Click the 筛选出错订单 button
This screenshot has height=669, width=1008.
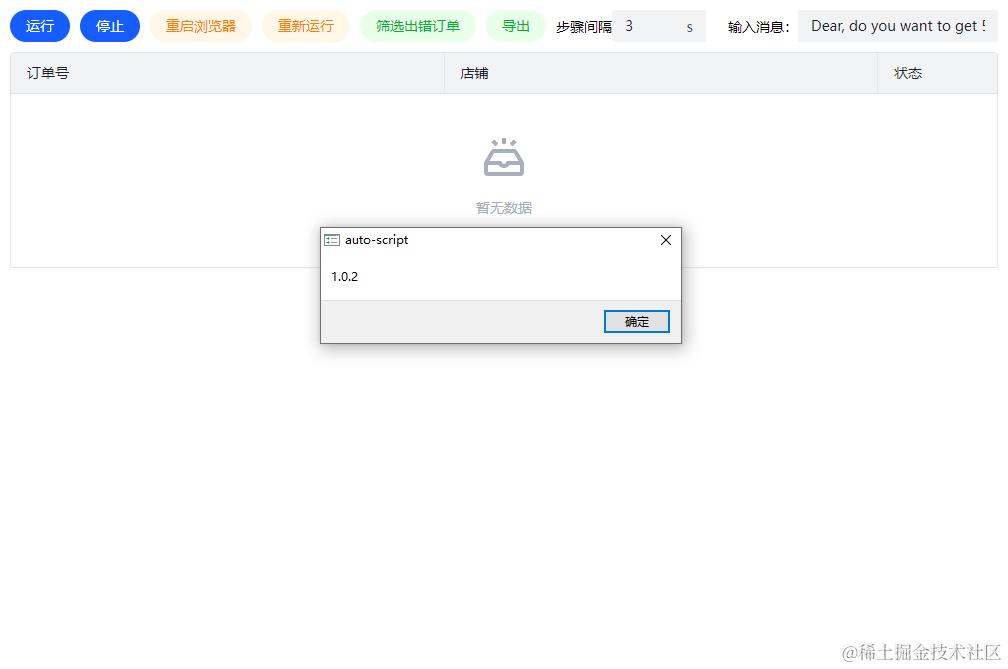click(418, 26)
